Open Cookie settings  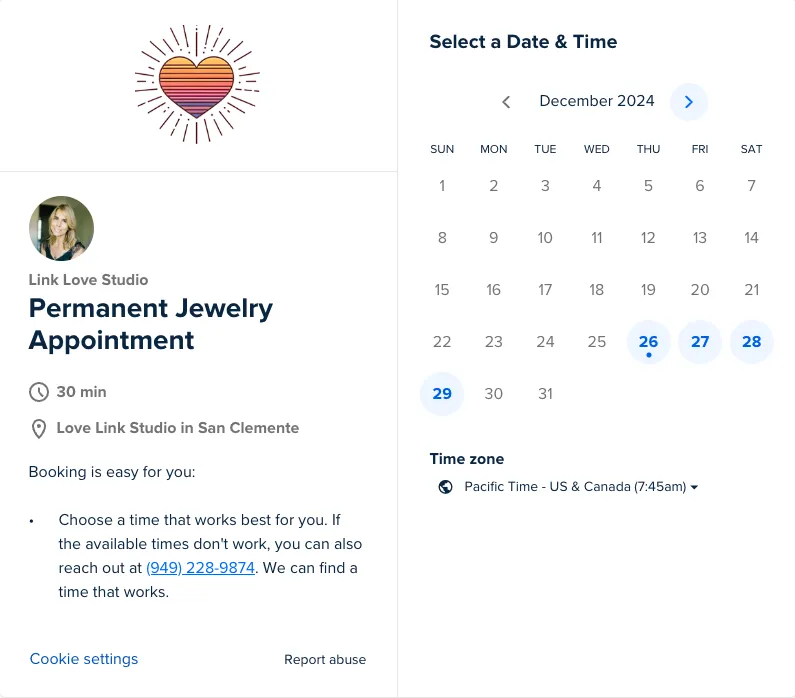click(84, 659)
